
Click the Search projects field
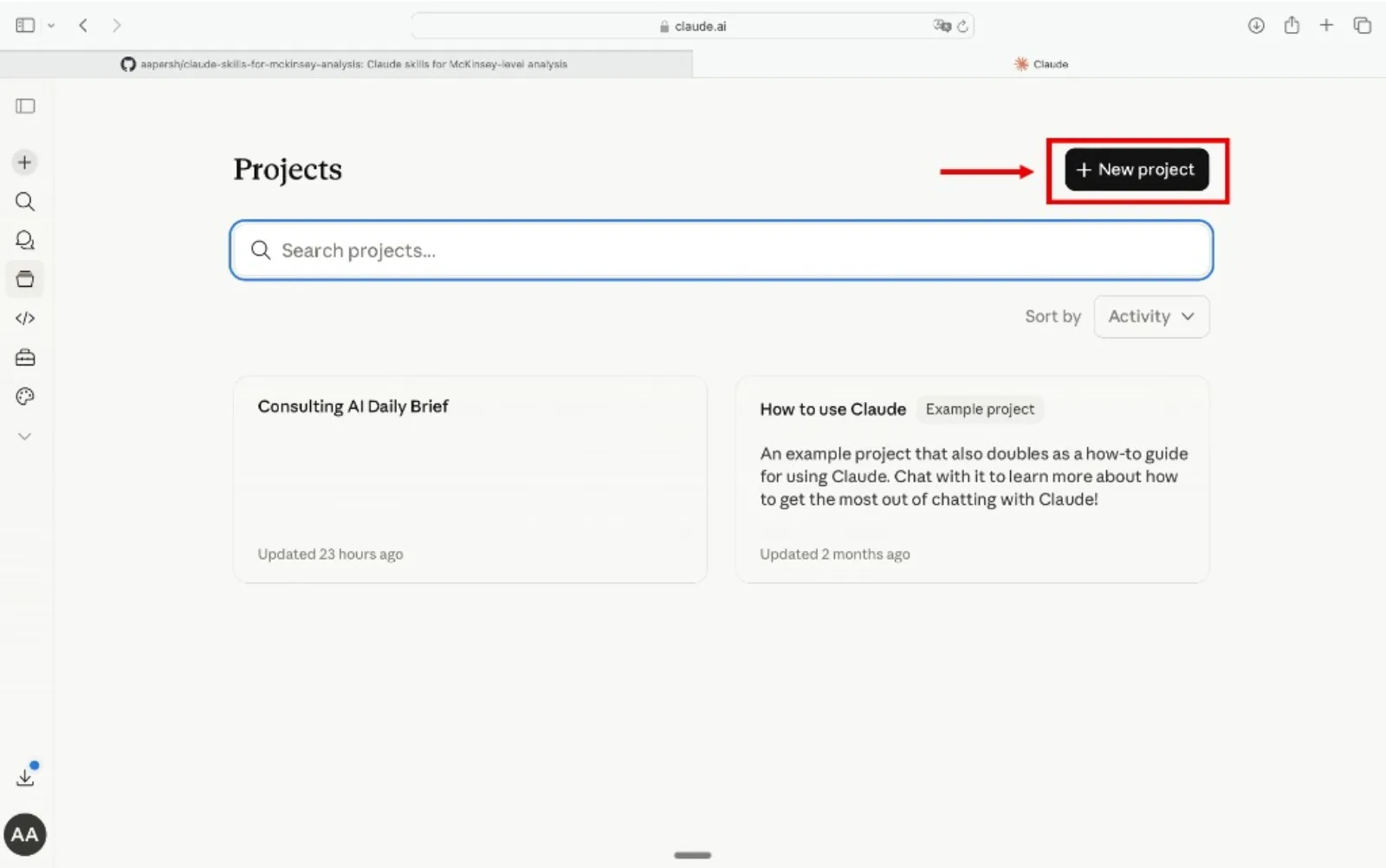721,250
